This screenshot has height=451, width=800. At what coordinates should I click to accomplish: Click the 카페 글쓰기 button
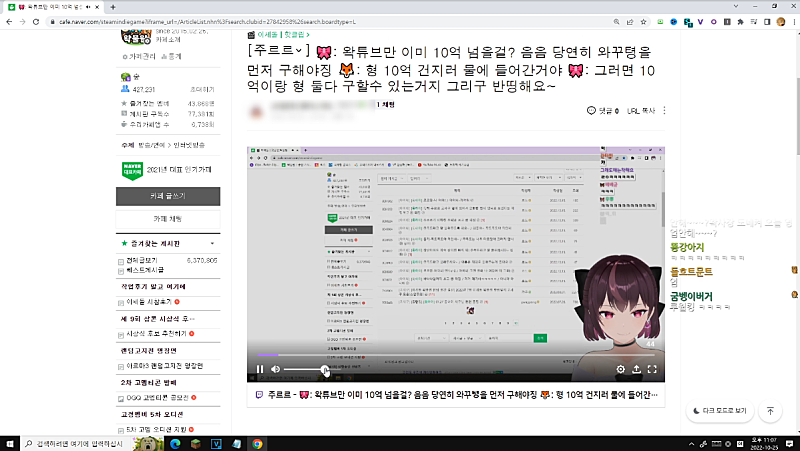(x=168, y=196)
